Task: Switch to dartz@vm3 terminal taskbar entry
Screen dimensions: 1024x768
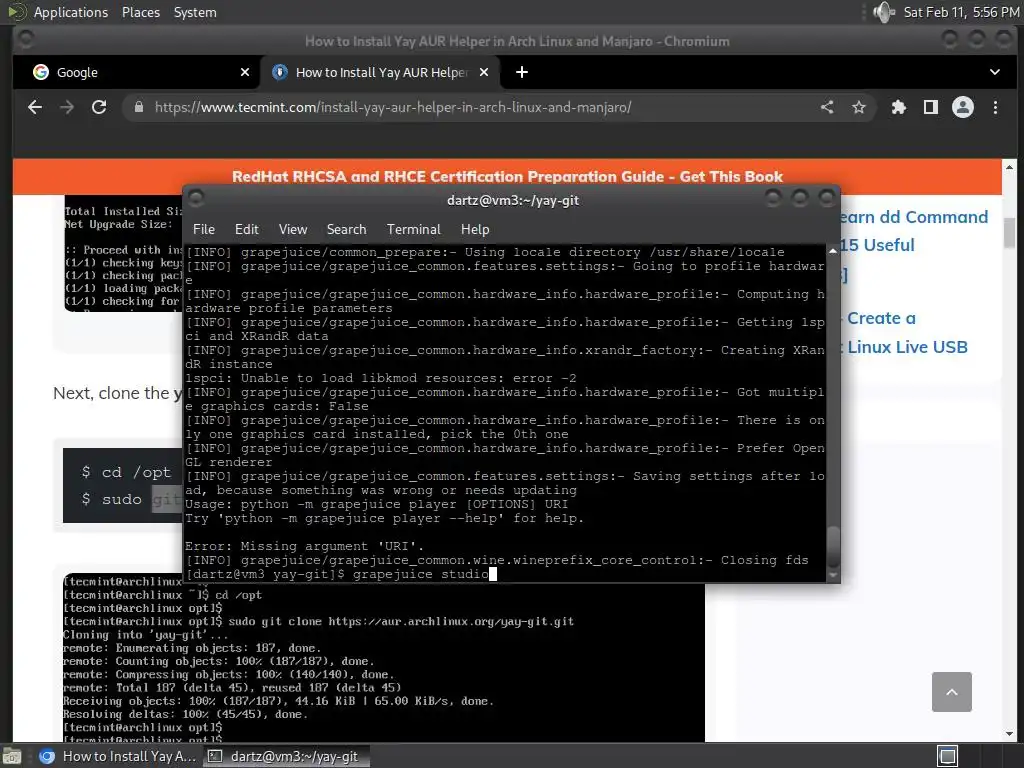Action: click(x=285, y=756)
